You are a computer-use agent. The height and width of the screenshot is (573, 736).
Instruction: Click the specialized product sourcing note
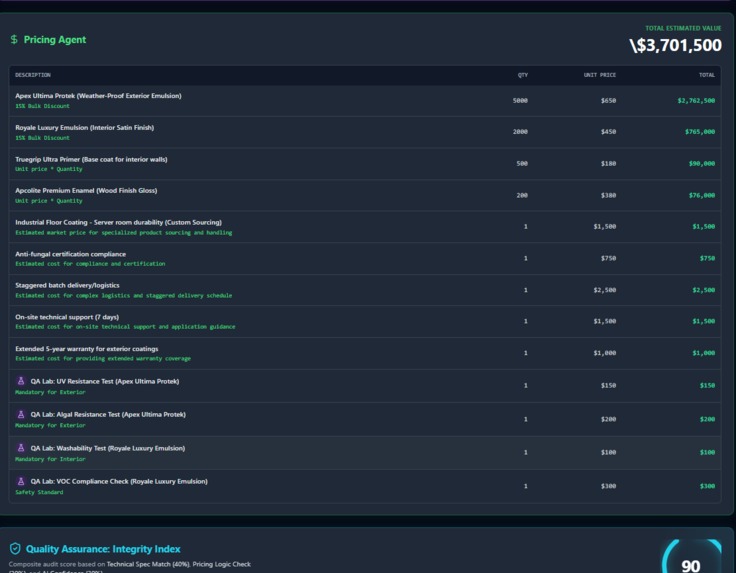(123, 233)
